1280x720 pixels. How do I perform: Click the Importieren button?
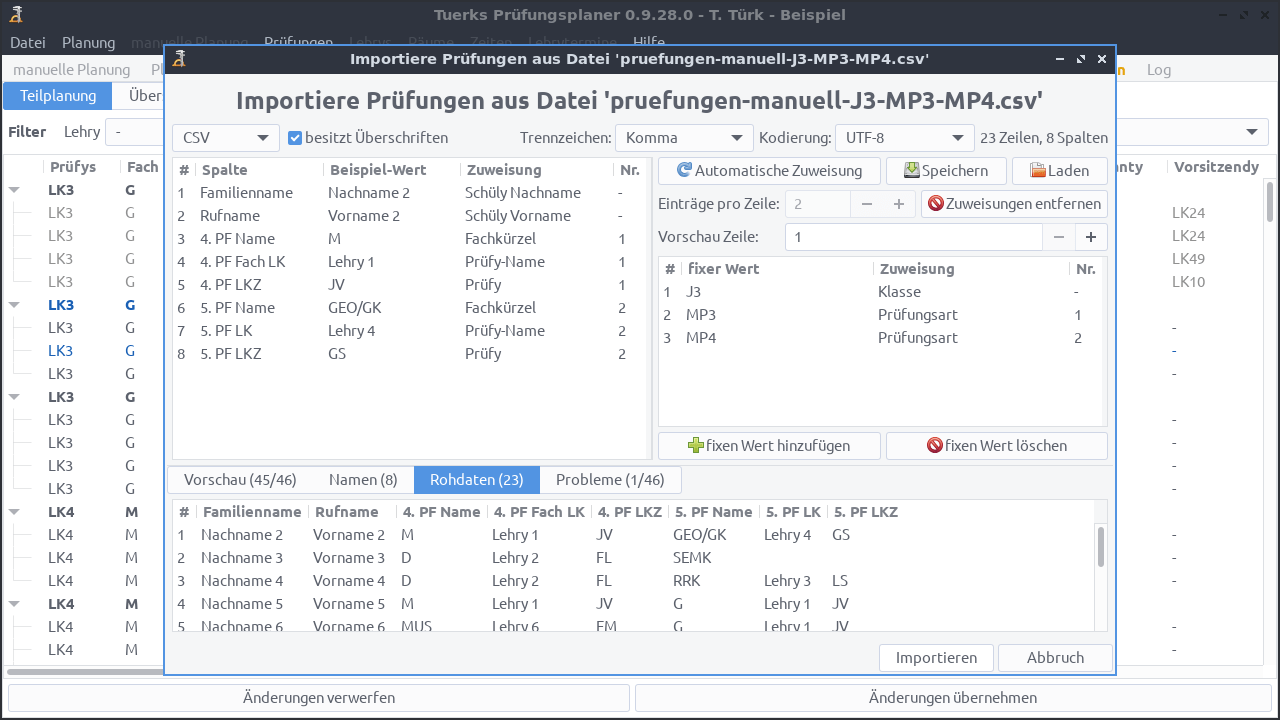point(936,658)
